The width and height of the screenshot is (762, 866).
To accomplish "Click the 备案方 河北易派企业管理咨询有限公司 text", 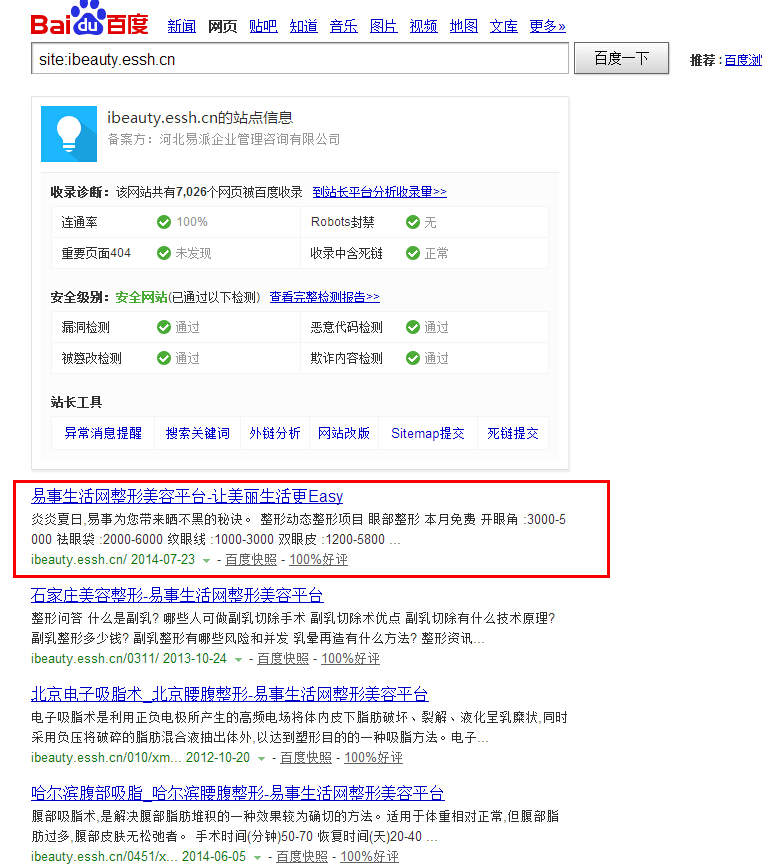I will tap(224, 139).
